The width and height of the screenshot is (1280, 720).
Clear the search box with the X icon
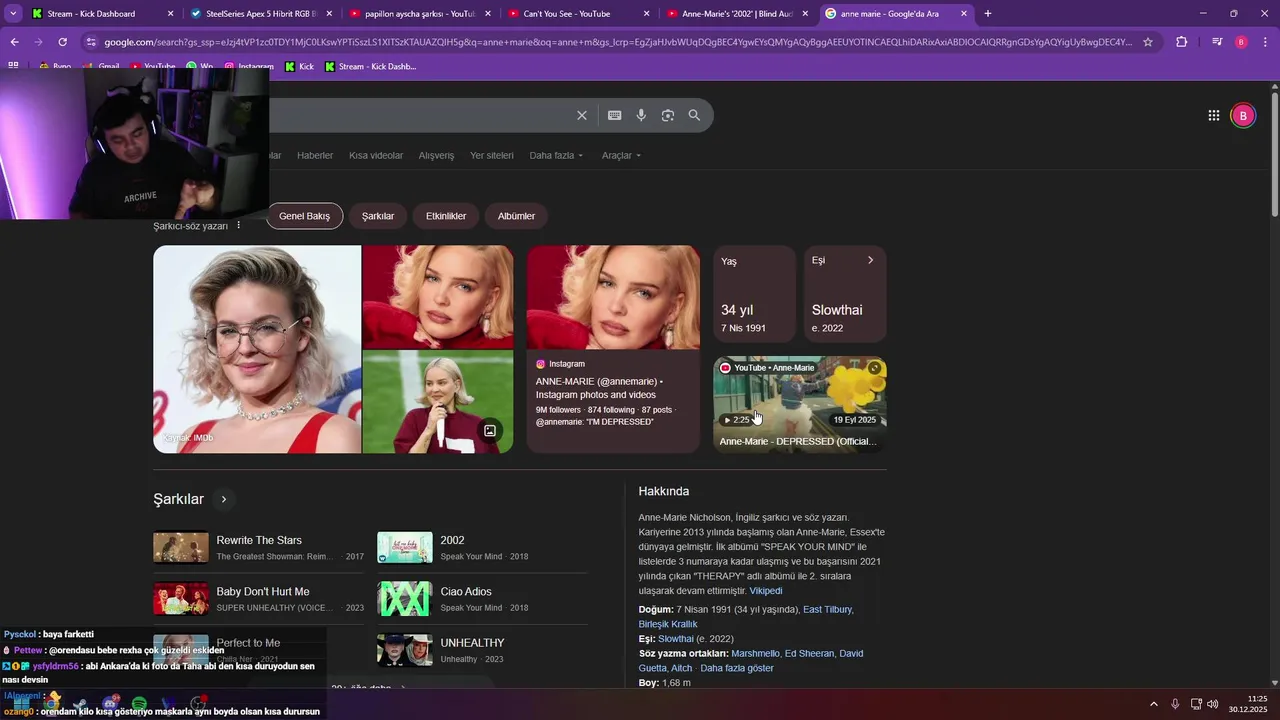[582, 115]
